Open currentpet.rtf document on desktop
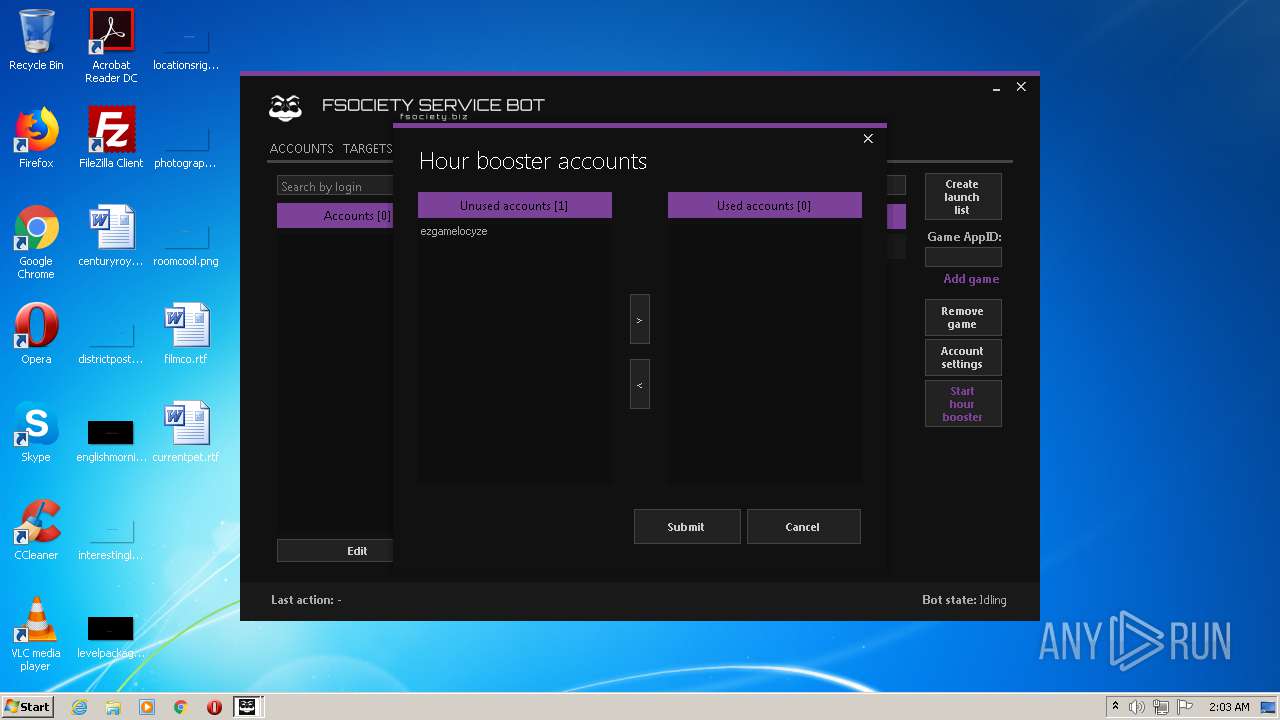 coord(186,432)
